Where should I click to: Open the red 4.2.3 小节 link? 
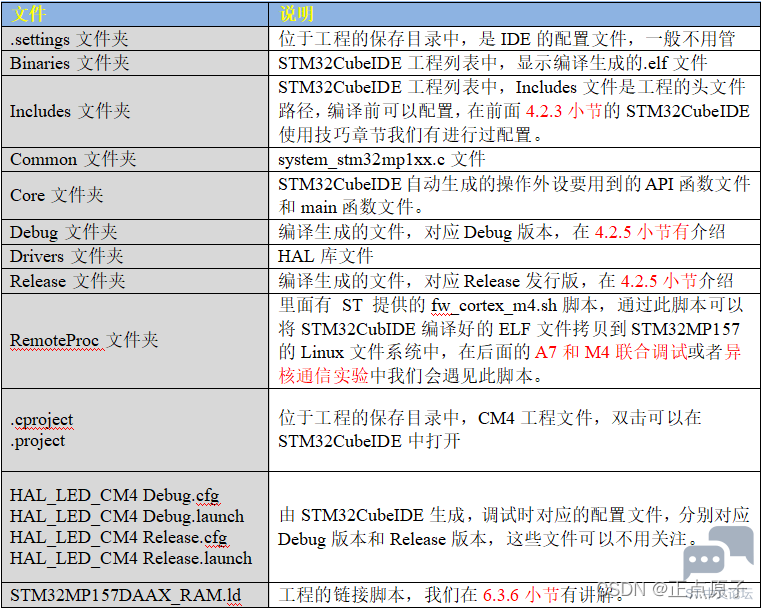557,111
